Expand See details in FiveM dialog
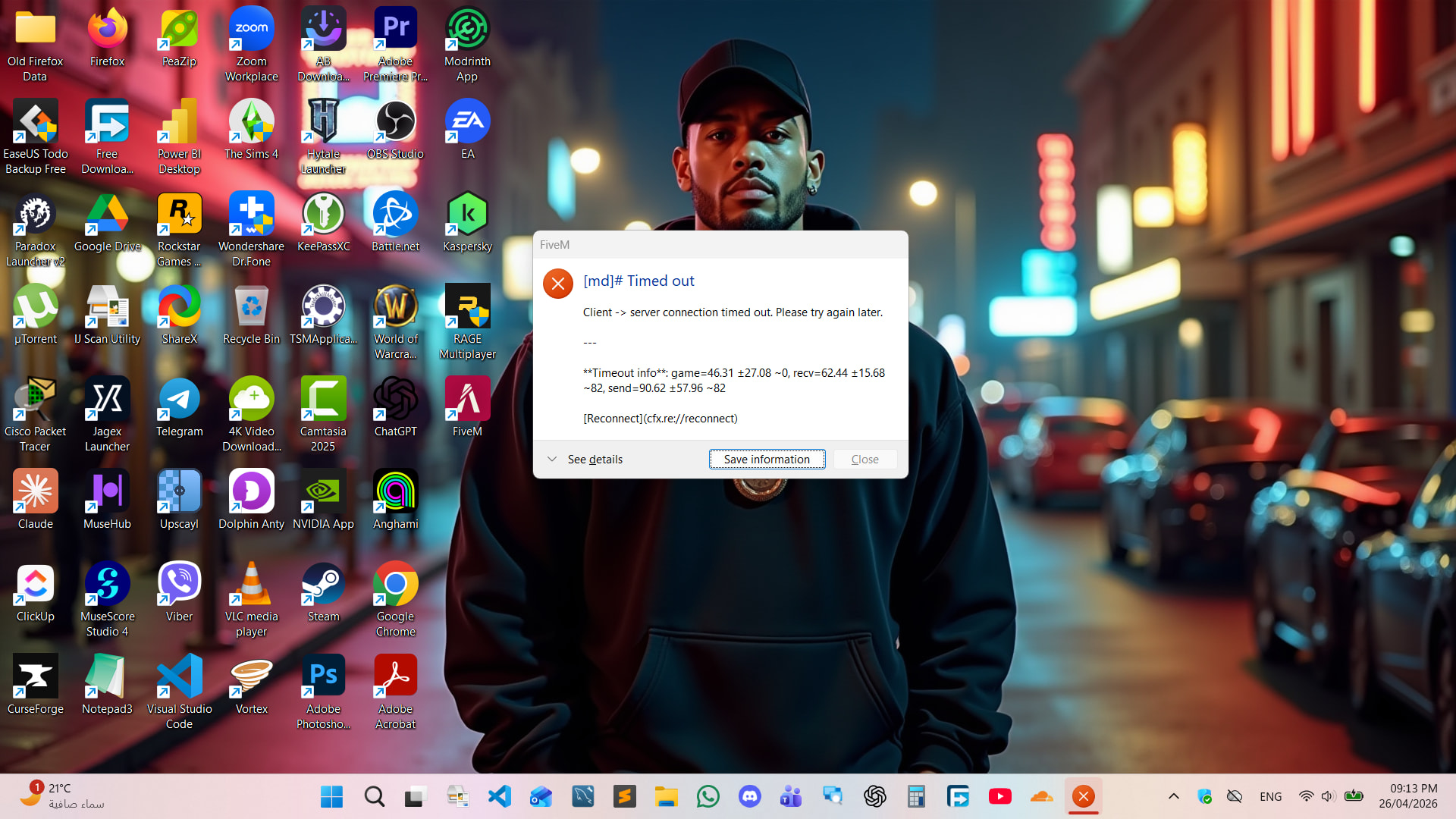The image size is (1456, 819). [585, 460]
